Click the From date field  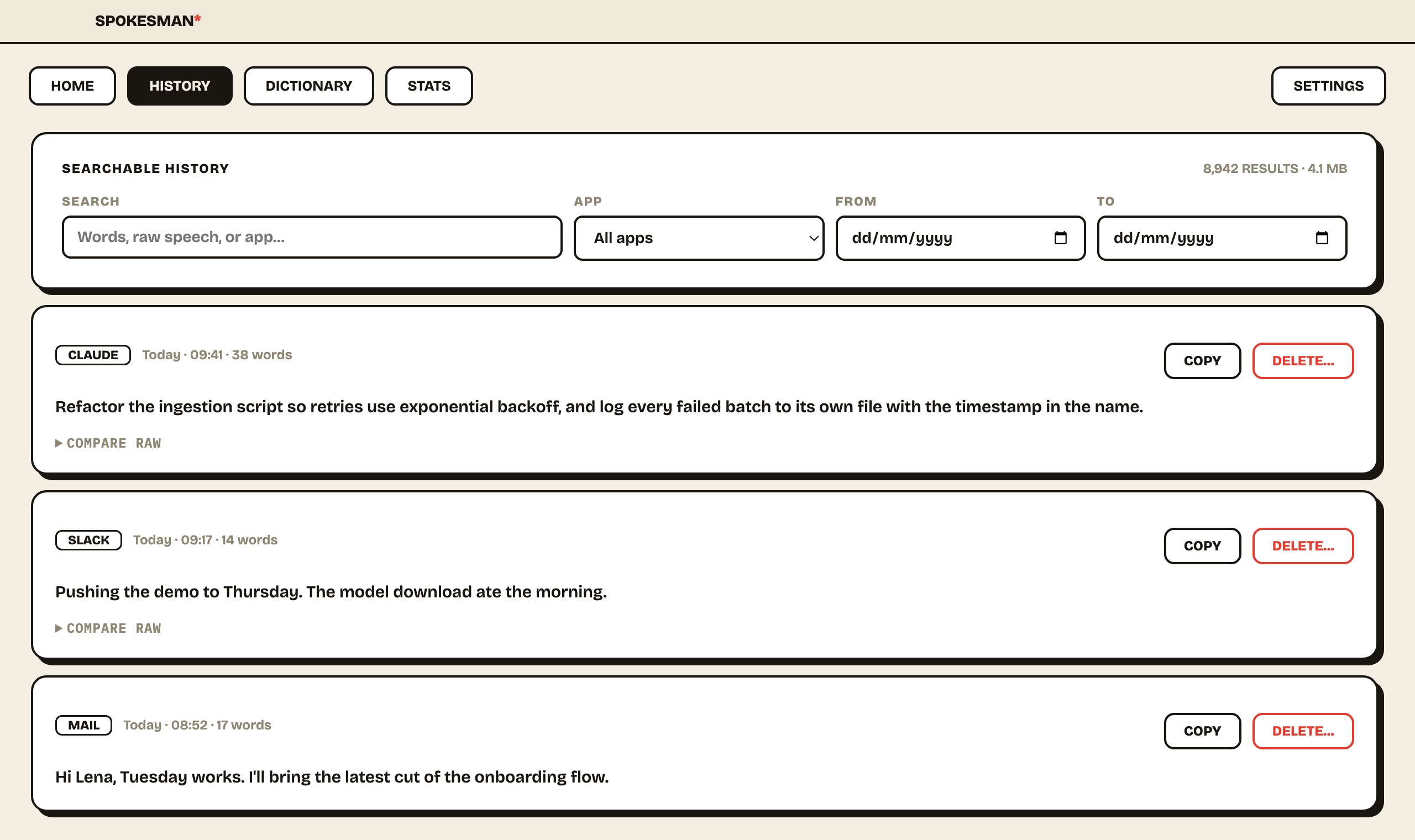[x=960, y=238]
